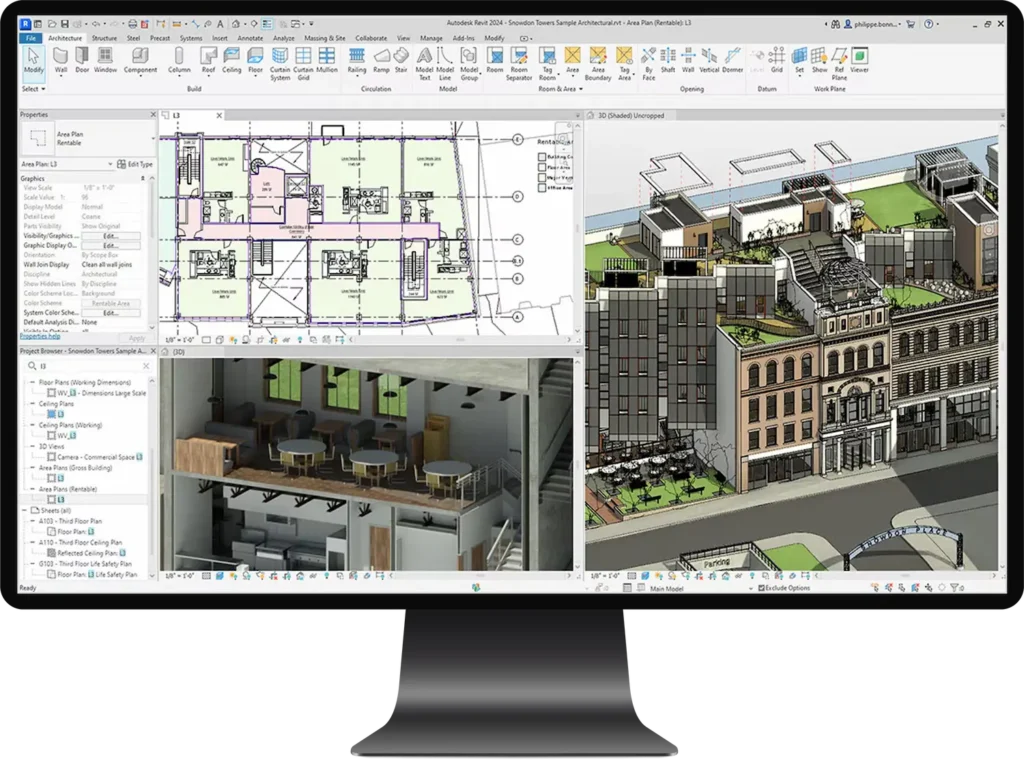
Task: Open the Annotate ribbon tab
Action: [x=250, y=38]
